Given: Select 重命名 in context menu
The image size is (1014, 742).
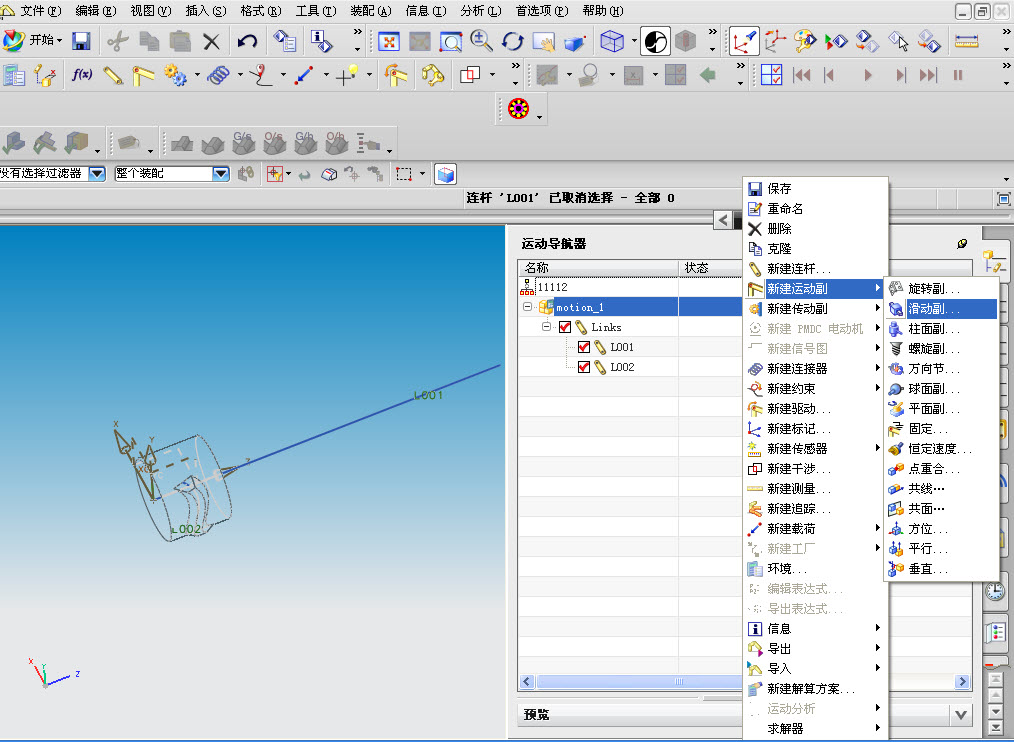Looking at the screenshot, I should [x=815, y=208].
